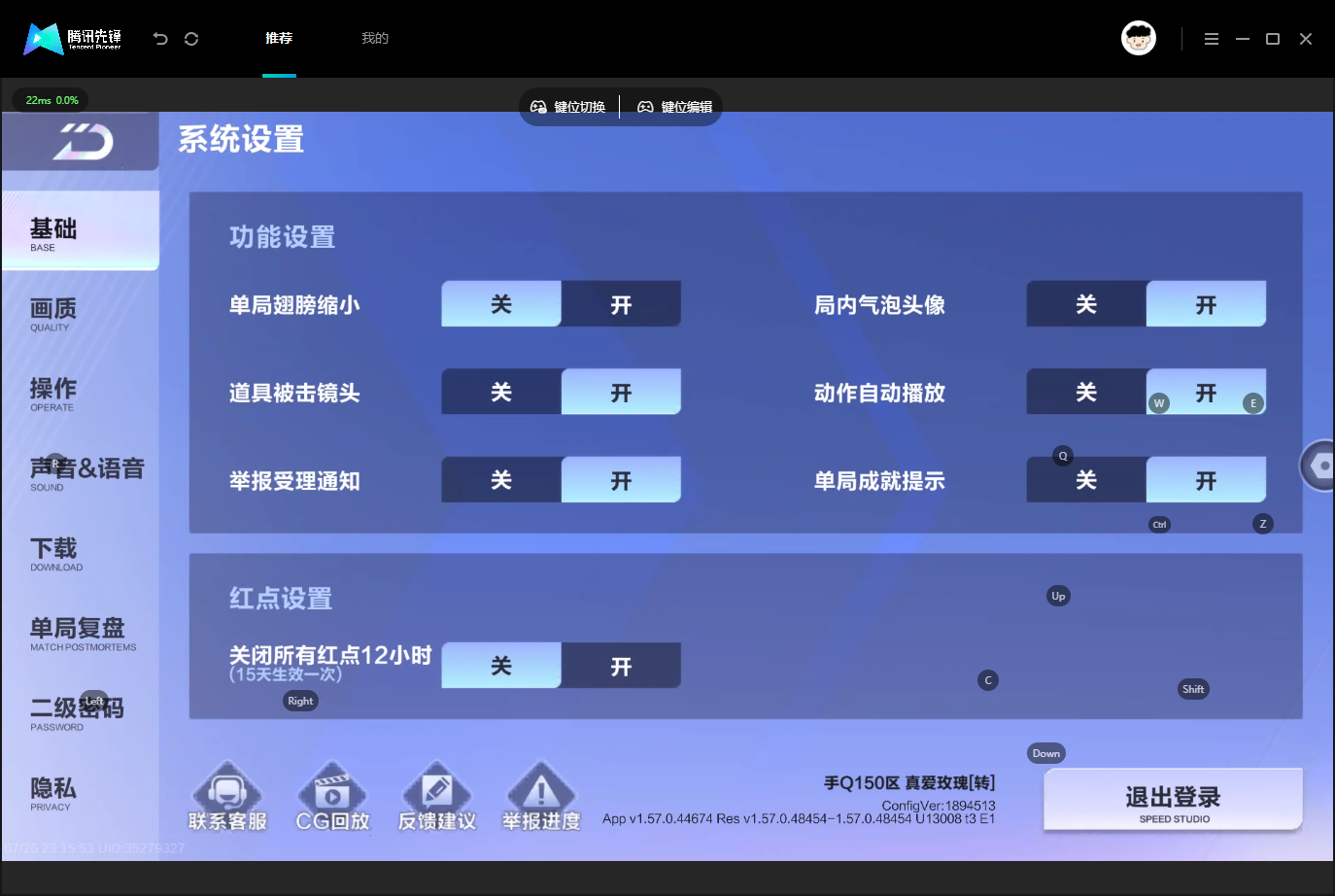Click the 键位切换 gamepad icon

tap(538, 107)
